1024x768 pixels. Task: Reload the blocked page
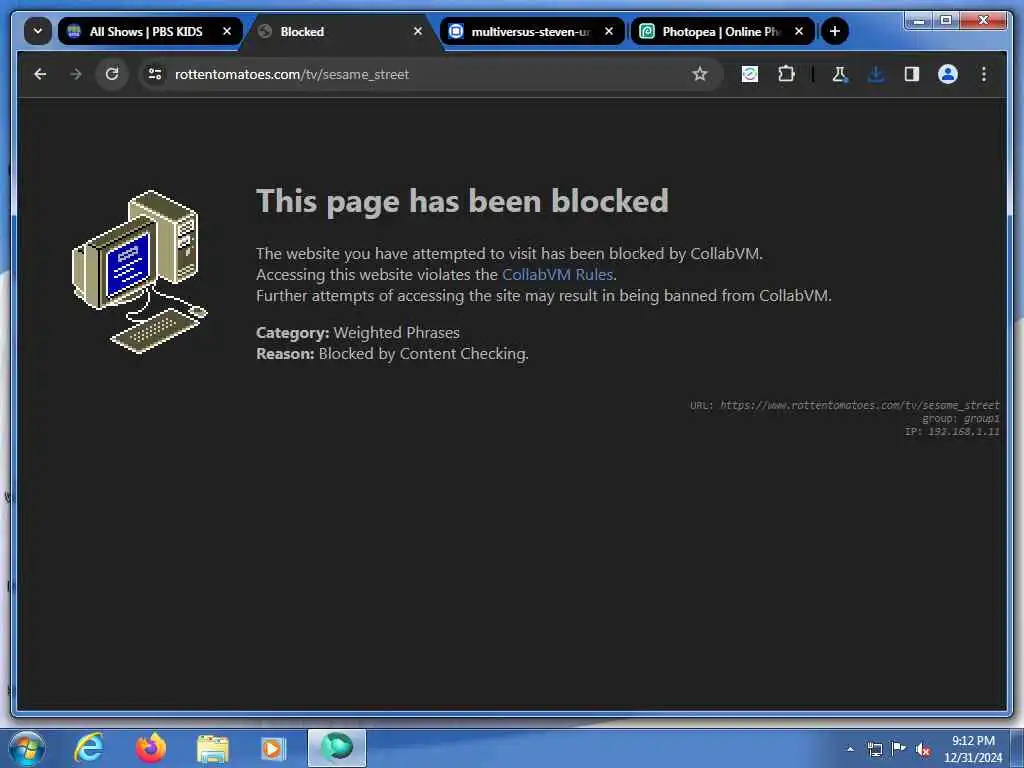112,74
